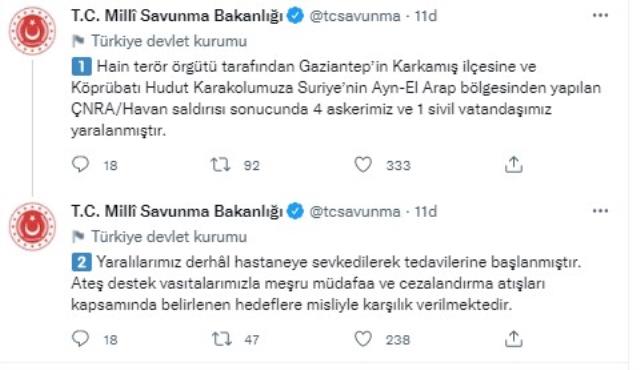
Task: Open the 11d timestamp of the second tweet
Action: [426, 211]
